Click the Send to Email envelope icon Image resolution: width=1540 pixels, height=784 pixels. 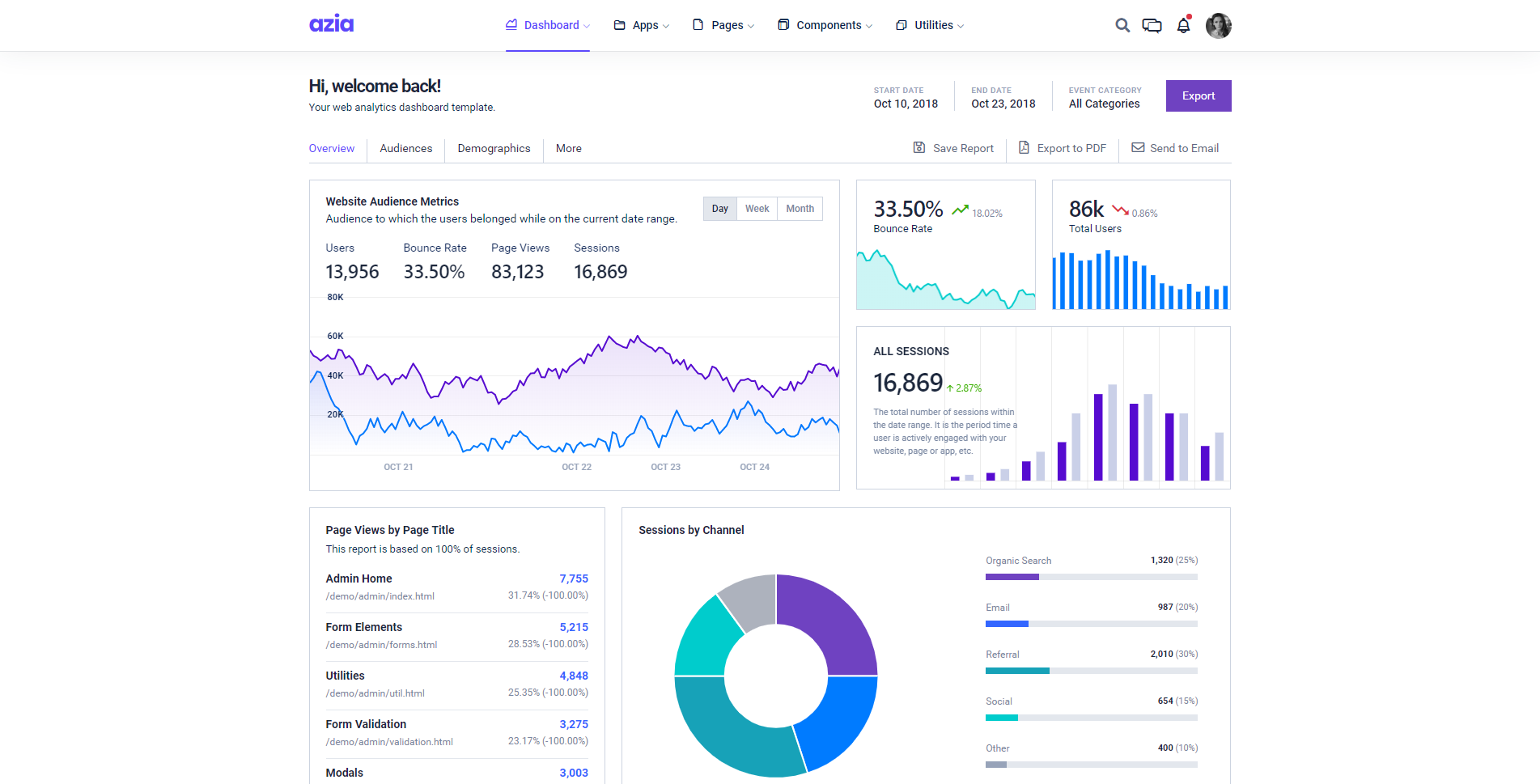point(1137,147)
